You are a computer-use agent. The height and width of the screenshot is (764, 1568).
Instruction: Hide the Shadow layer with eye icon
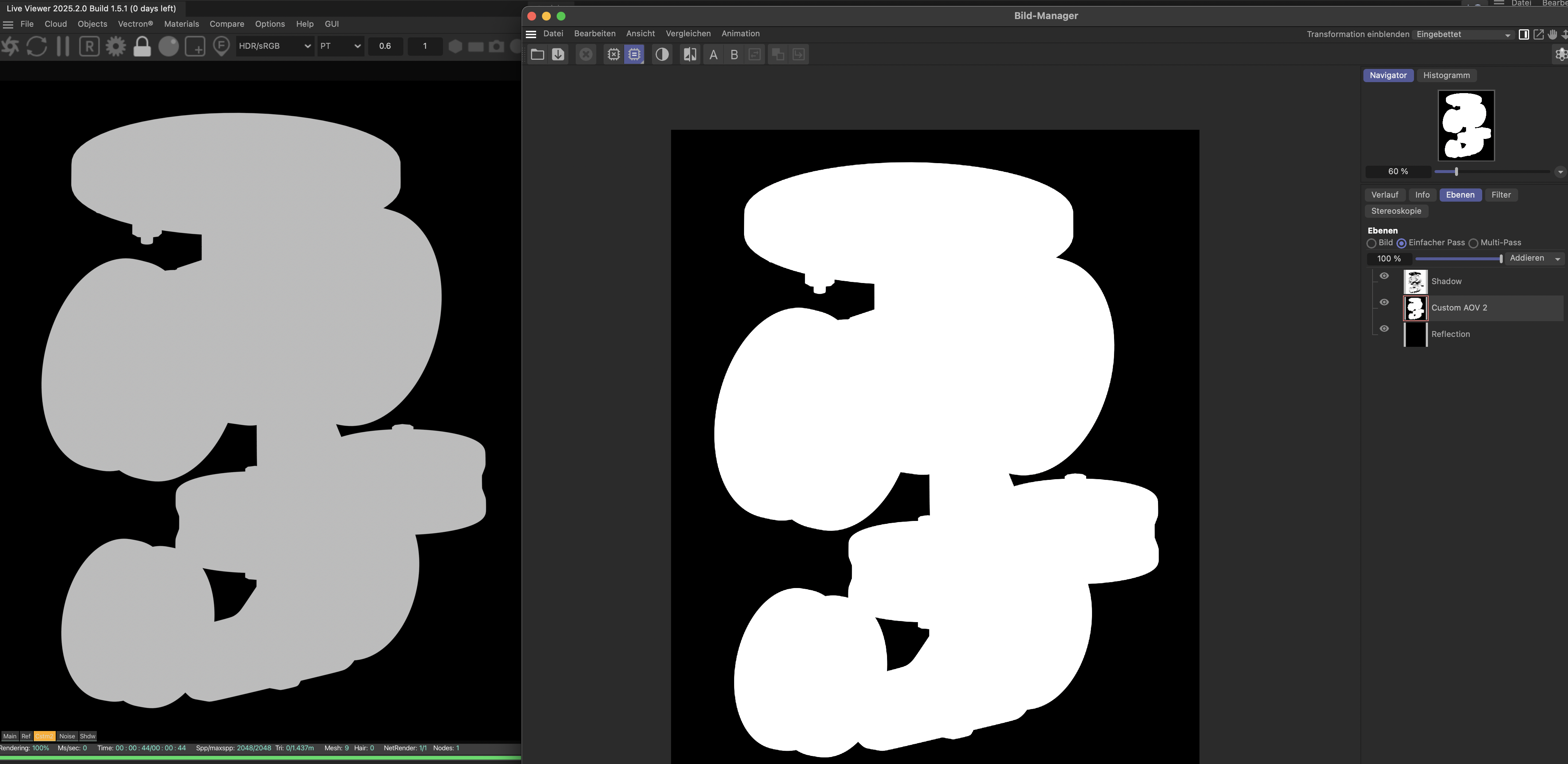[1384, 276]
